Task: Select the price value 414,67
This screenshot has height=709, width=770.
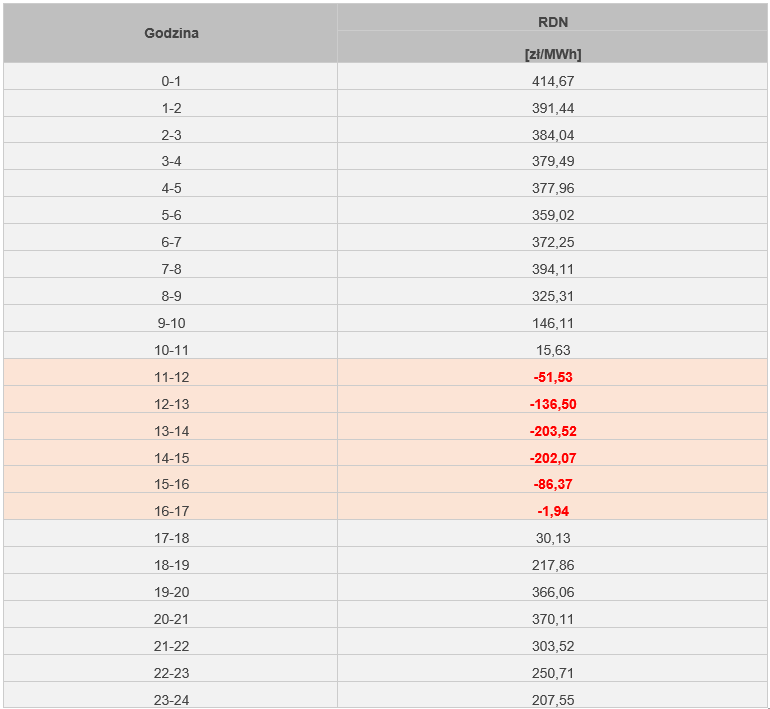Action: tap(552, 81)
